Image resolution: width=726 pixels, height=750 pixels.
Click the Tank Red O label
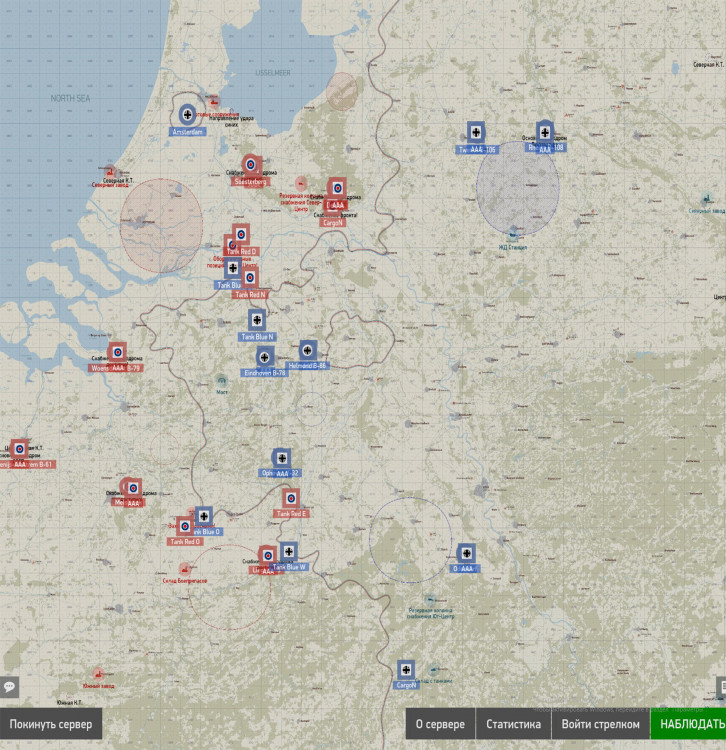pos(185,541)
